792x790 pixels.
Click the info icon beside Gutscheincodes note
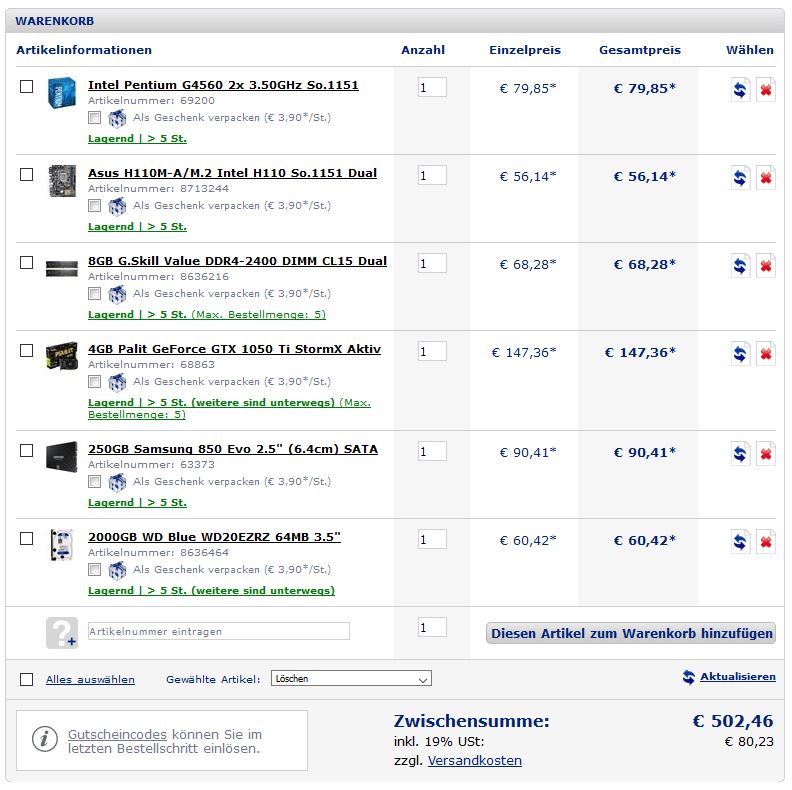pos(44,739)
